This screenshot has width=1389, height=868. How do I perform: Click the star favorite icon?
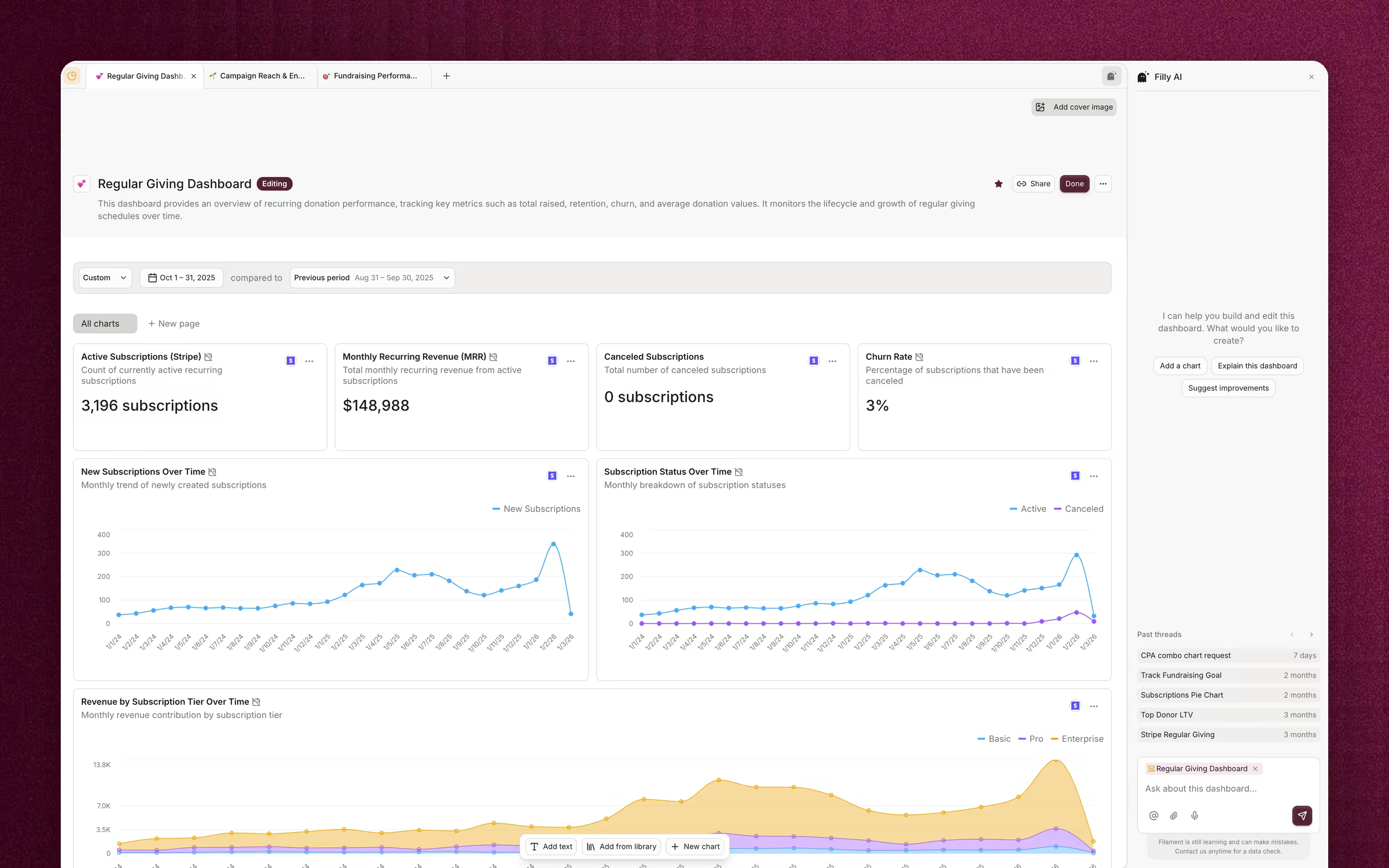tap(998, 184)
